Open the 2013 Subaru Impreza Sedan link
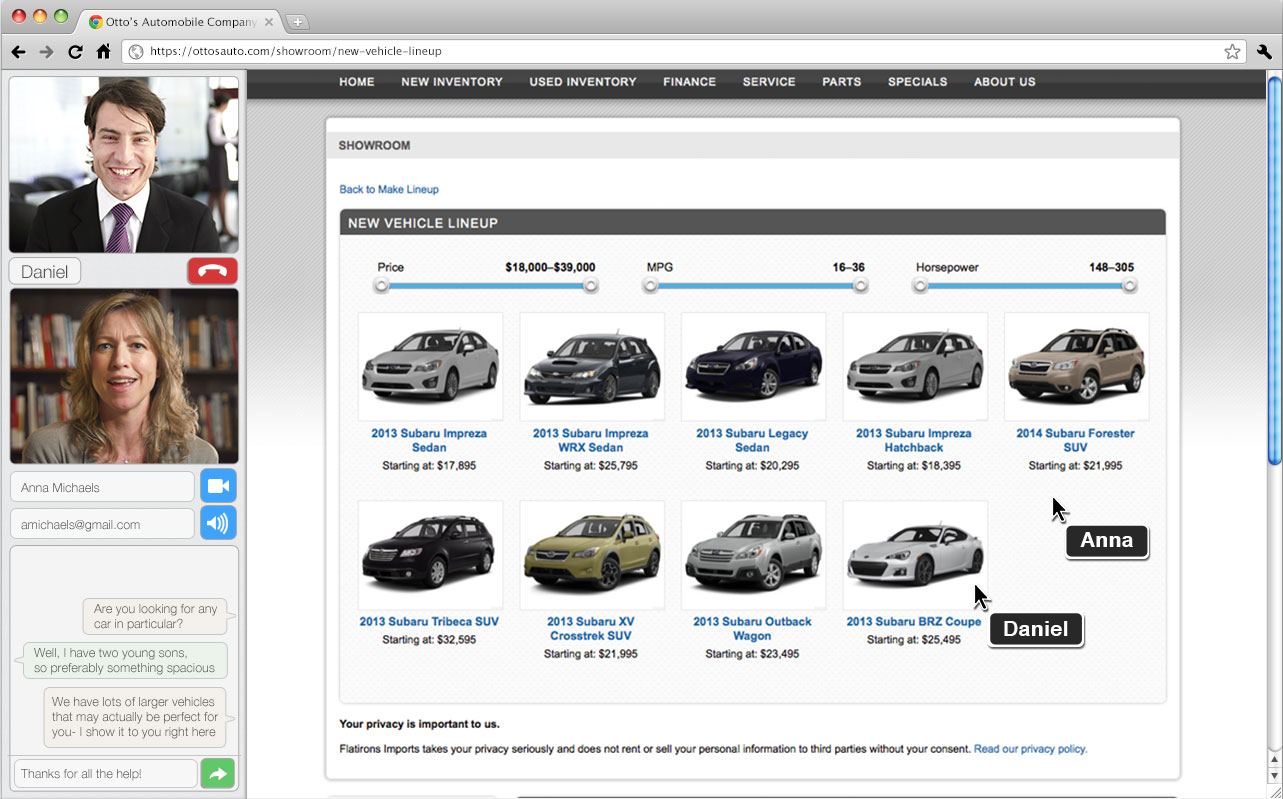 pyautogui.click(x=429, y=440)
